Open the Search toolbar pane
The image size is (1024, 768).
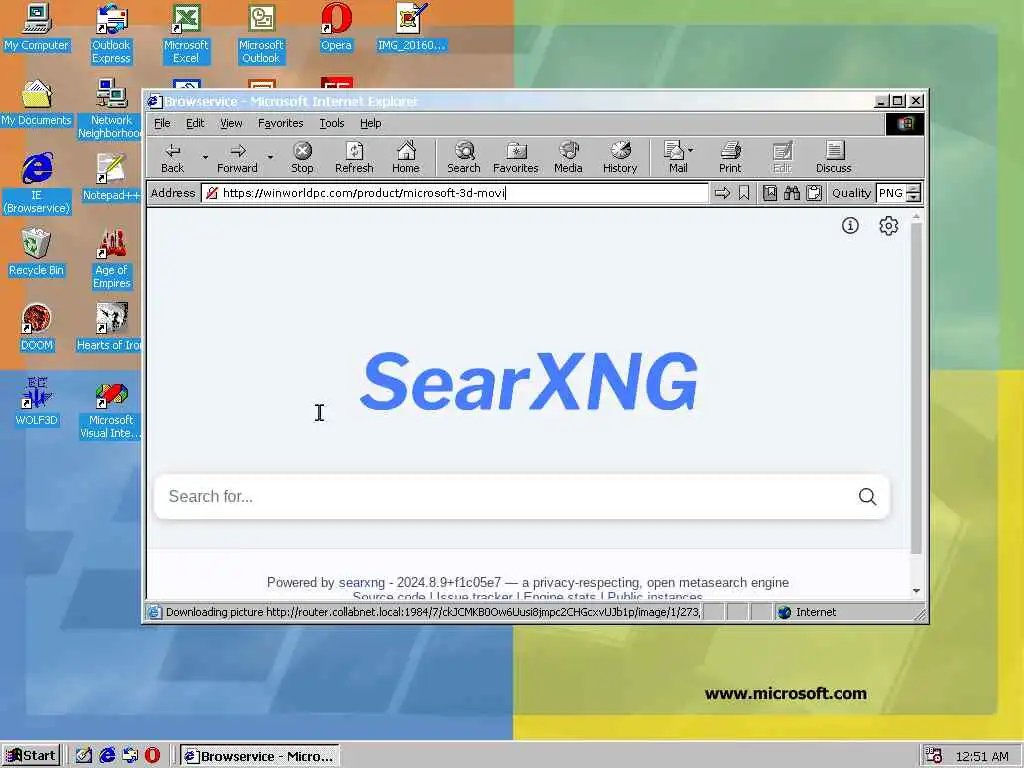point(464,157)
